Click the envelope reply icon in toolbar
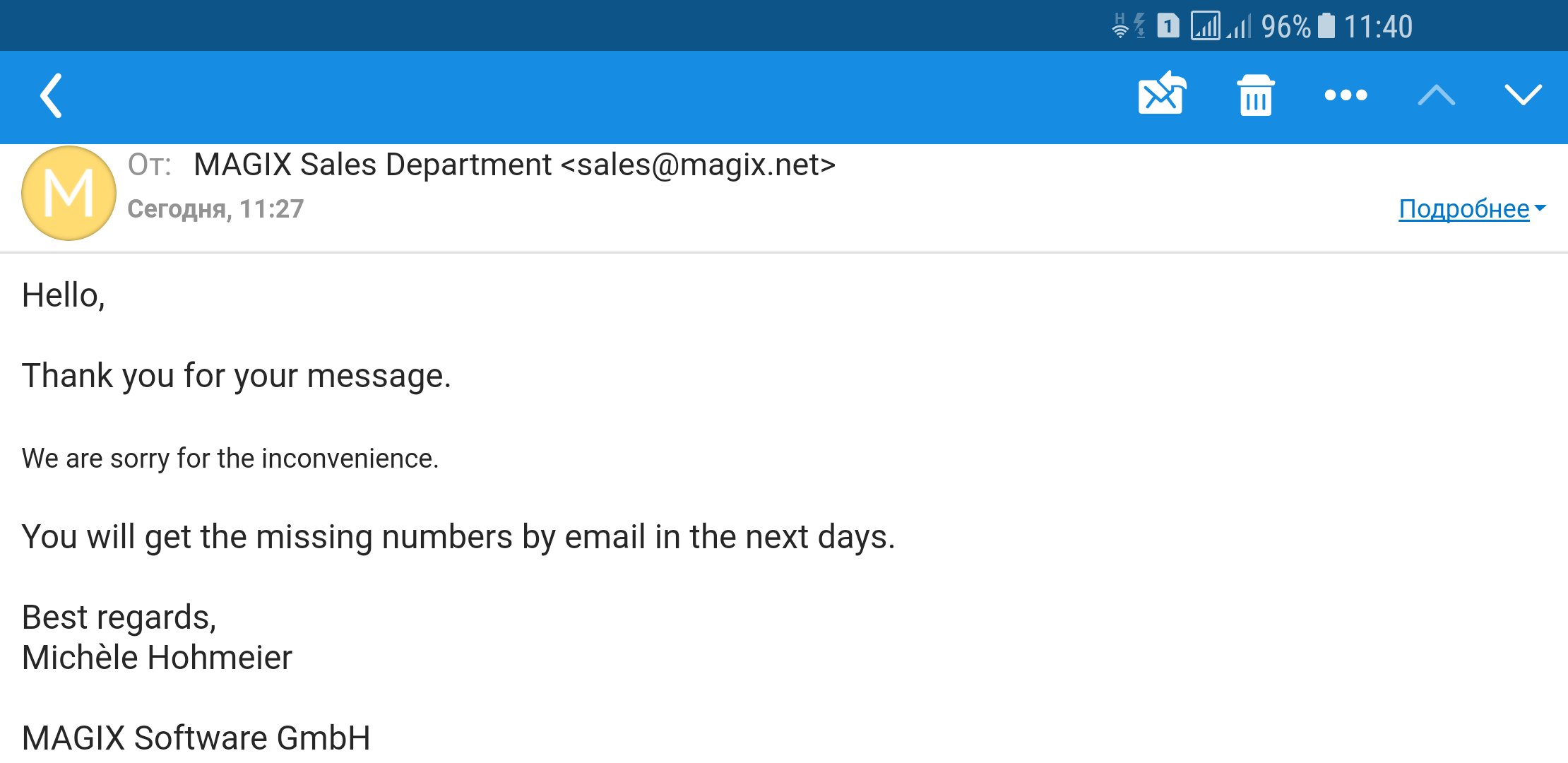The width and height of the screenshot is (1568, 763). point(1162,94)
